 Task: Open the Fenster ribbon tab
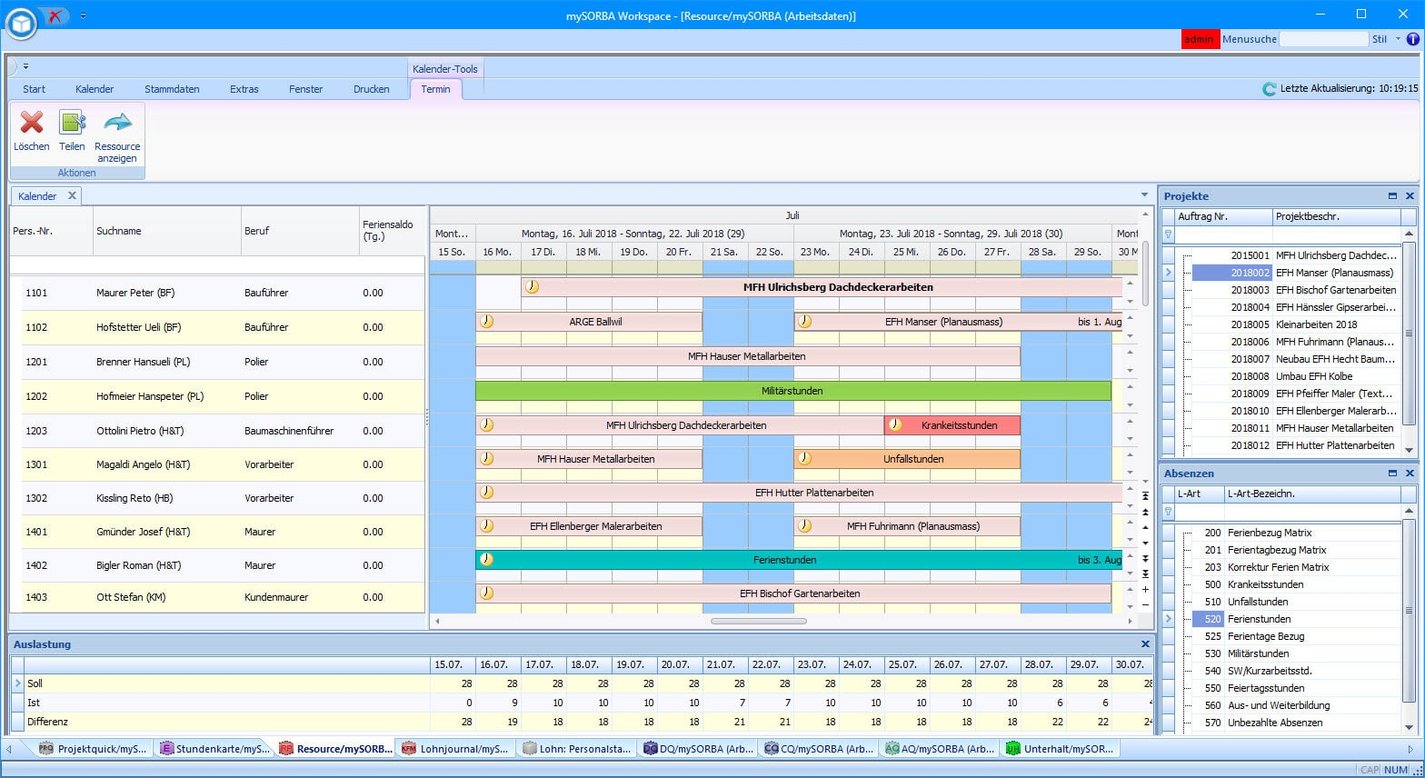[x=306, y=89]
